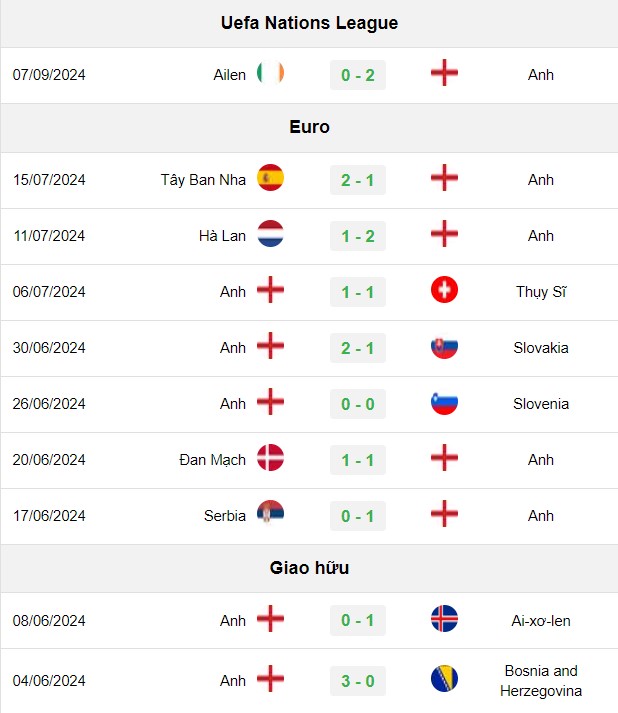Viewport: 618px width, 713px height.
Task: Click the Đan Mạch team name
Action: [212, 460]
